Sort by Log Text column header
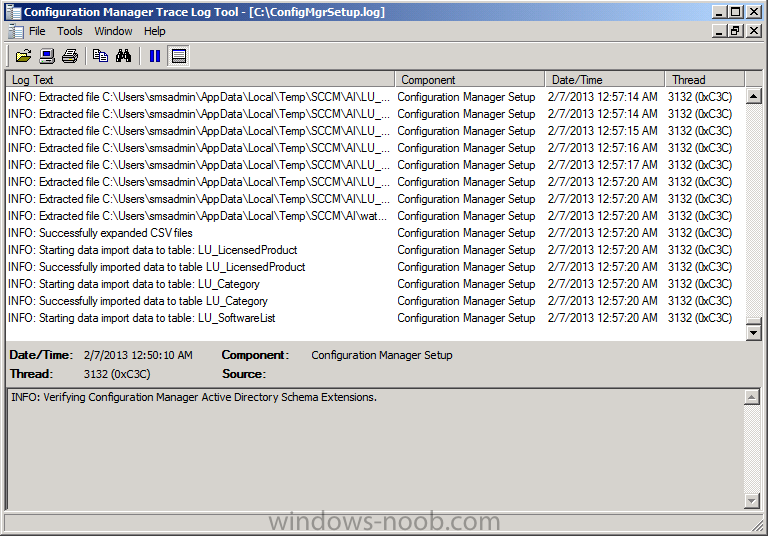This screenshot has height=536, width=768. (x=200, y=79)
